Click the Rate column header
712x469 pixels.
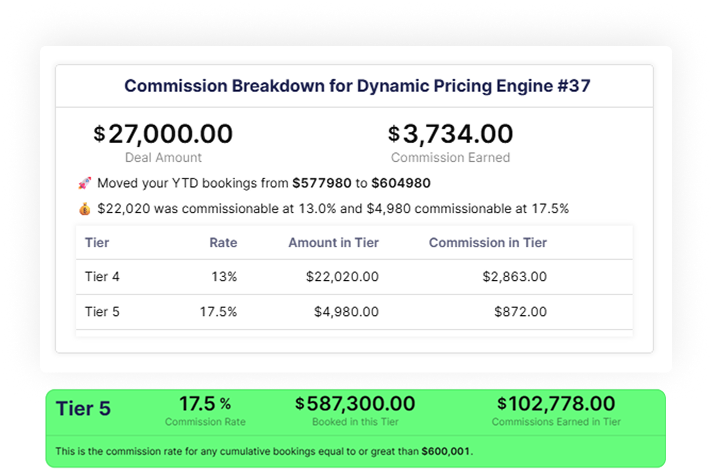(223, 243)
